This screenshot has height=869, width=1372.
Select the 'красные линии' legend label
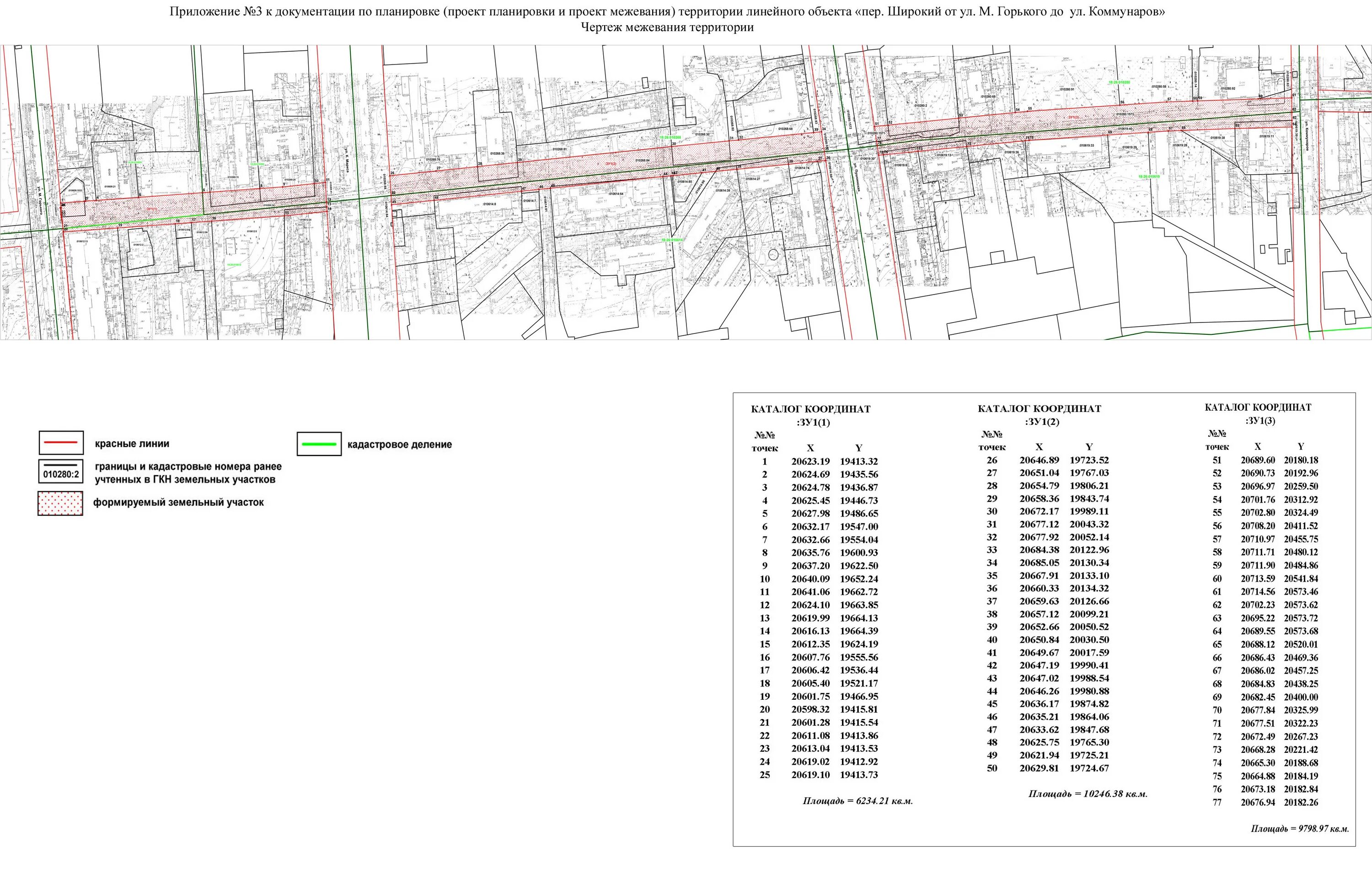pyautogui.click(x=132, y=443)
